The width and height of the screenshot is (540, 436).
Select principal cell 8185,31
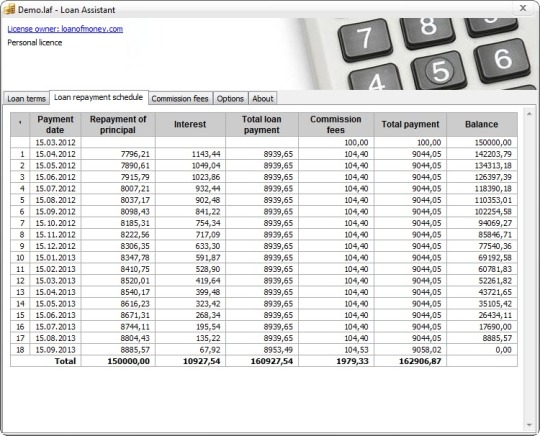click(118, 223)
